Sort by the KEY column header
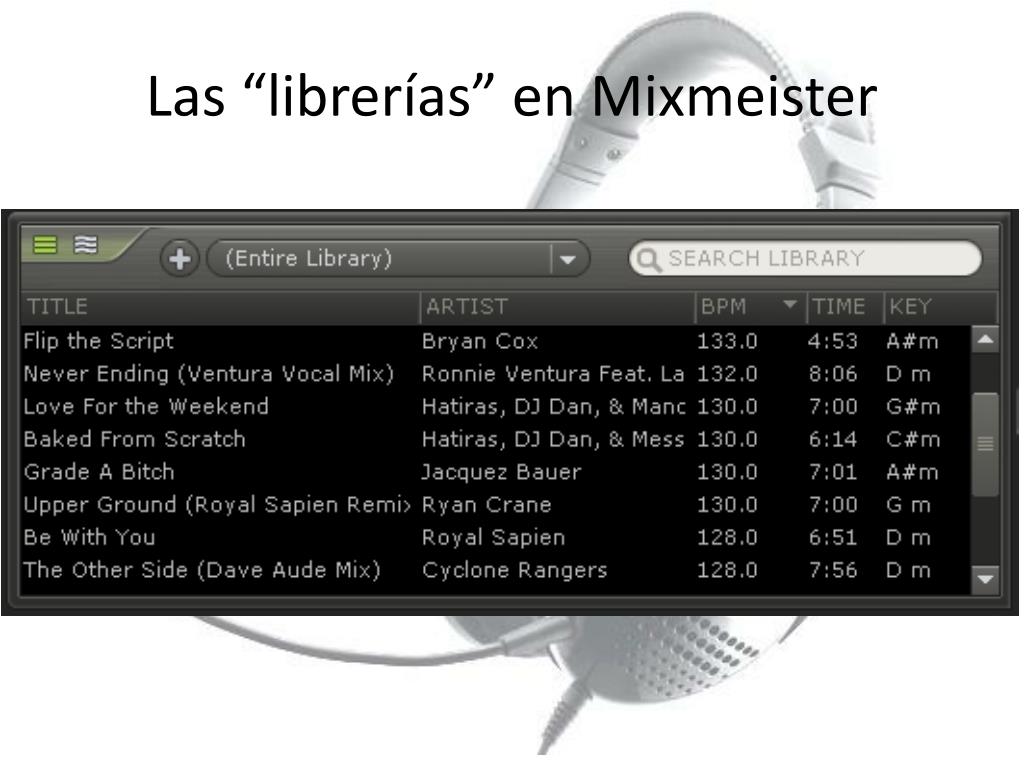 click(940, 307)
